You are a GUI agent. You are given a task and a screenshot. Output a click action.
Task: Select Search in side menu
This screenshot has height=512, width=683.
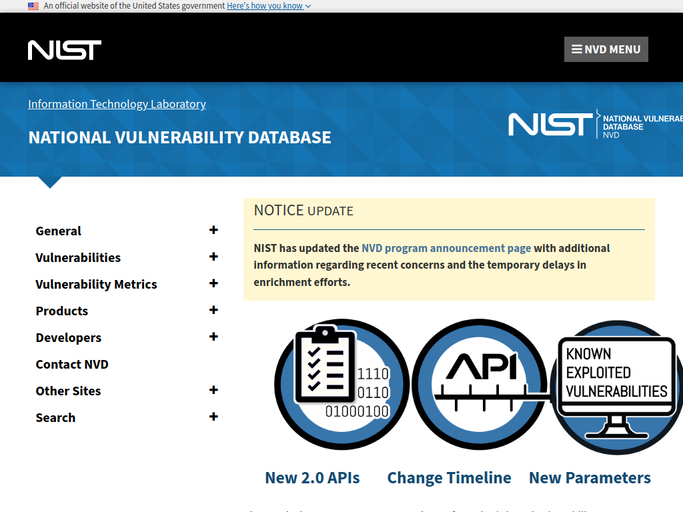point(55,417)
